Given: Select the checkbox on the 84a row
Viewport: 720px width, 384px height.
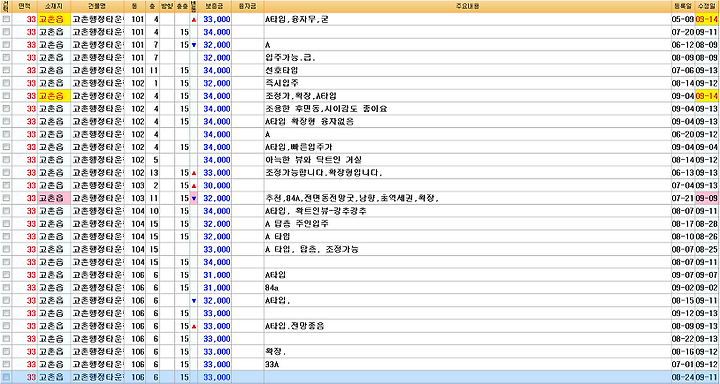Looking at the screenshot, I should click(6, 288).
